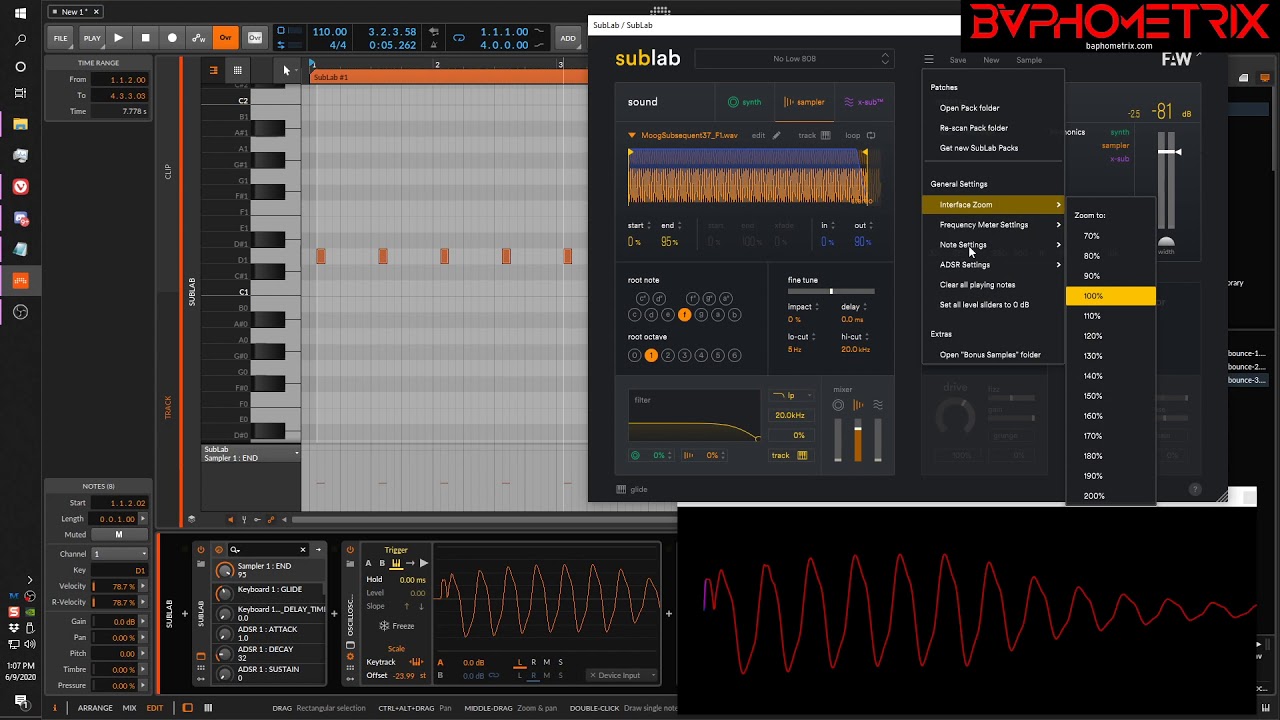Open the ADD menu in transport
The height and width of the screenshot is (720, 1280).
pos(568,38)
